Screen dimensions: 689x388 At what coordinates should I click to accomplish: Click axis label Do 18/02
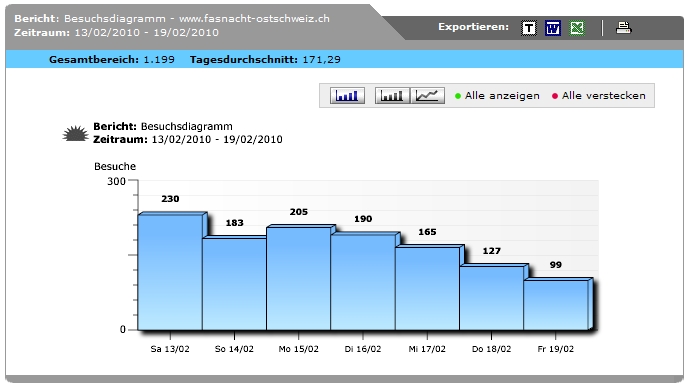(x=491, y=349)
